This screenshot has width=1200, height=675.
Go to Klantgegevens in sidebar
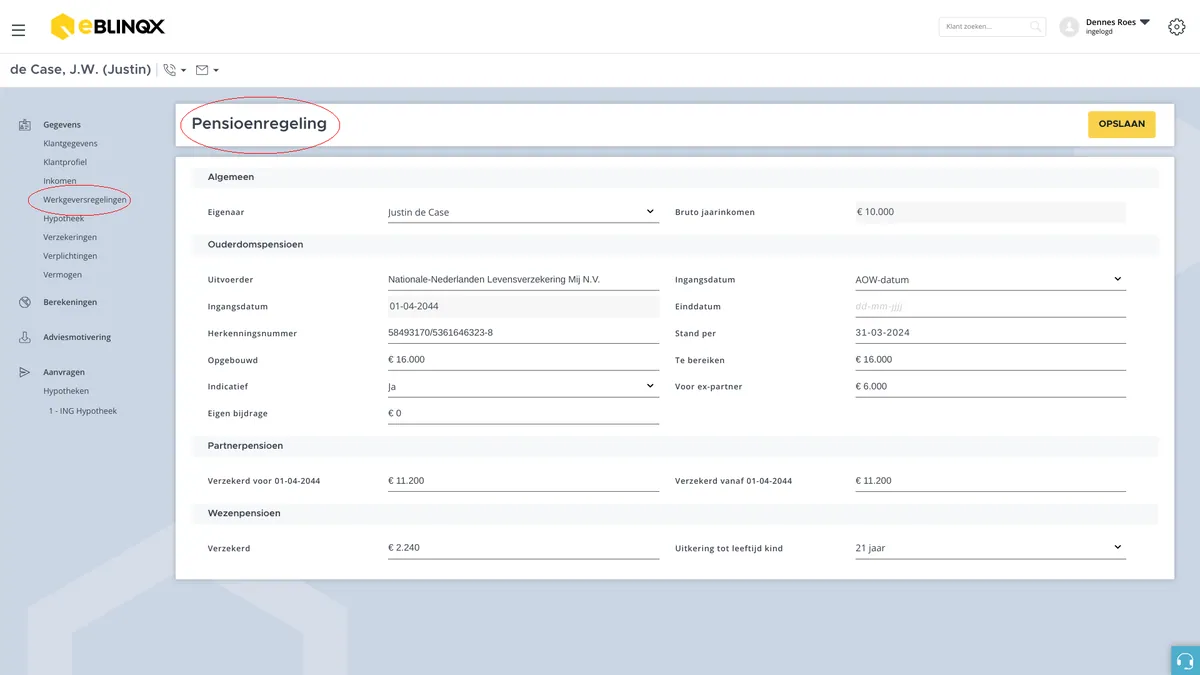tap(70, 143)
